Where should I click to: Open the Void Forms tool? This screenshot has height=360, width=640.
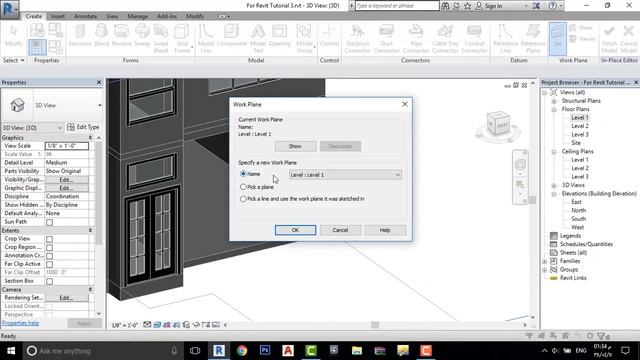(x=182, y=39)
